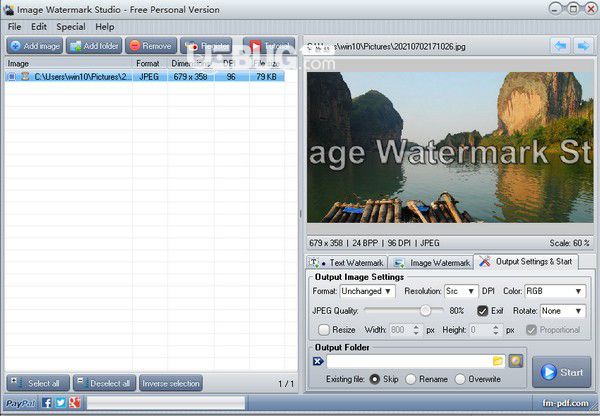Open the Help menu

[104, 27]
